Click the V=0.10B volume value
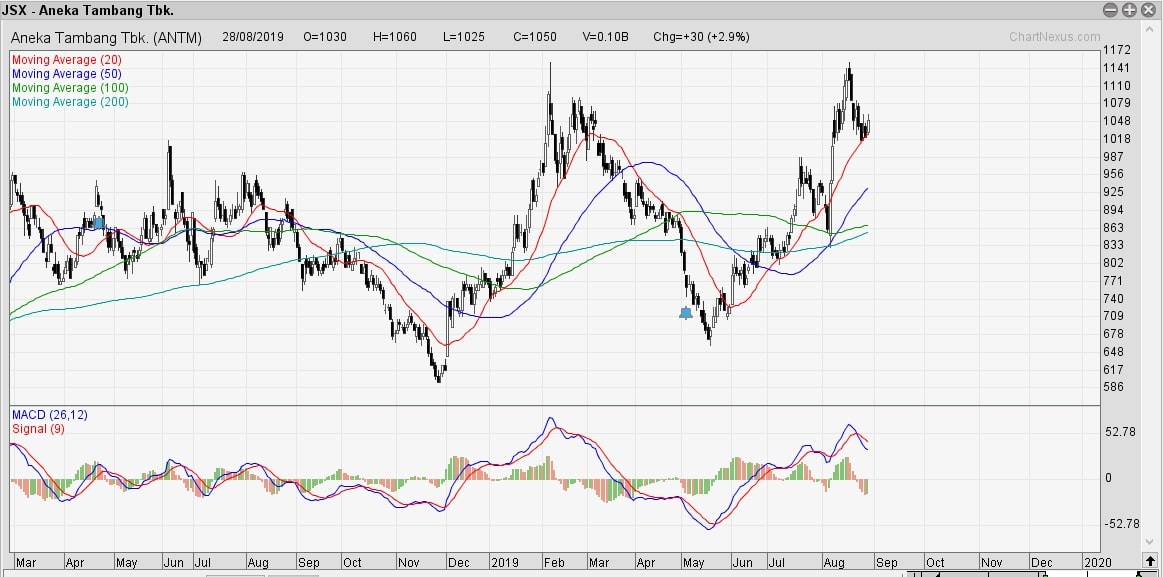Screen dimensions: 1163x577 click(606, 37)
